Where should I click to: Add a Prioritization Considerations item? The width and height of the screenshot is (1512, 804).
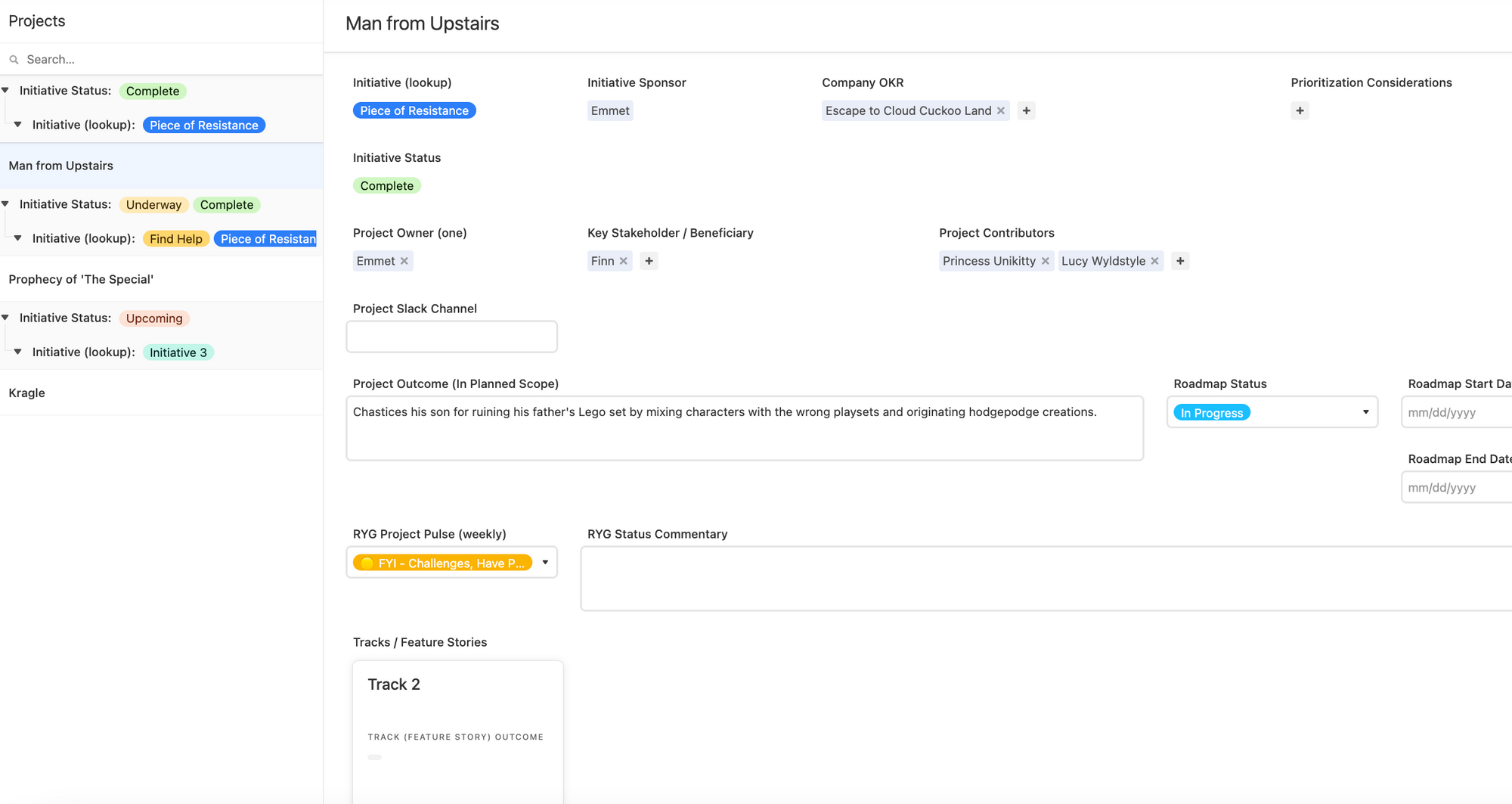(1300, 110)
